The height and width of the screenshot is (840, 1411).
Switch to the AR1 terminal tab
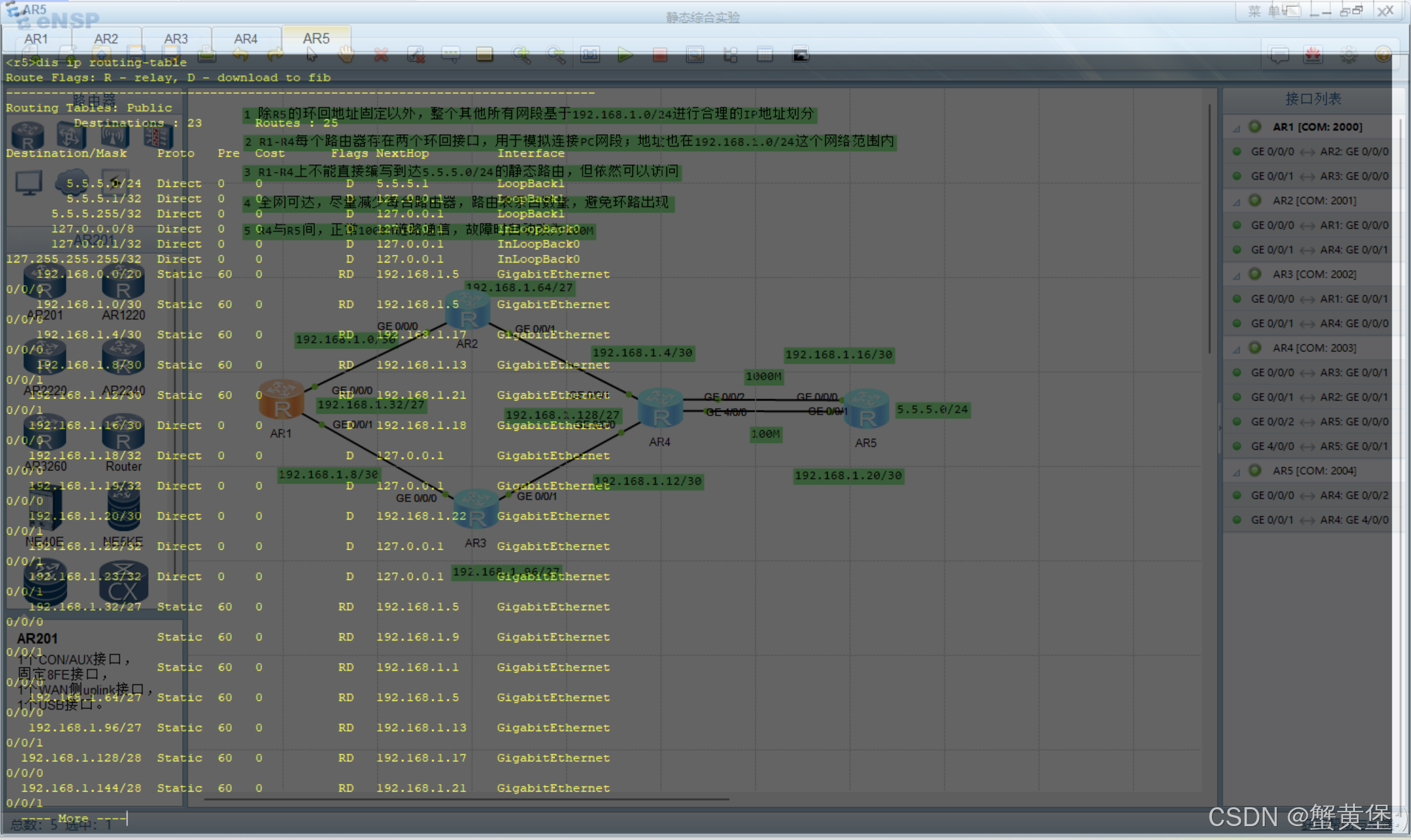pyautogui.click(x=36, y=39)
